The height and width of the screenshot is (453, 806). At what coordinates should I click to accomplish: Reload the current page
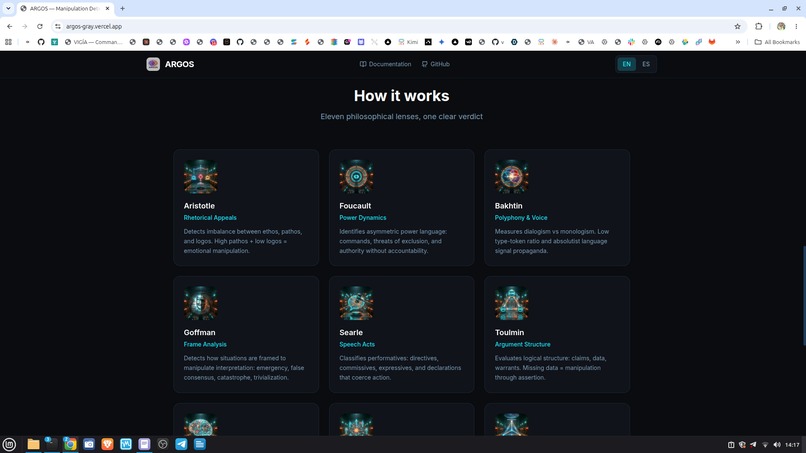click(x=40, y=26)
